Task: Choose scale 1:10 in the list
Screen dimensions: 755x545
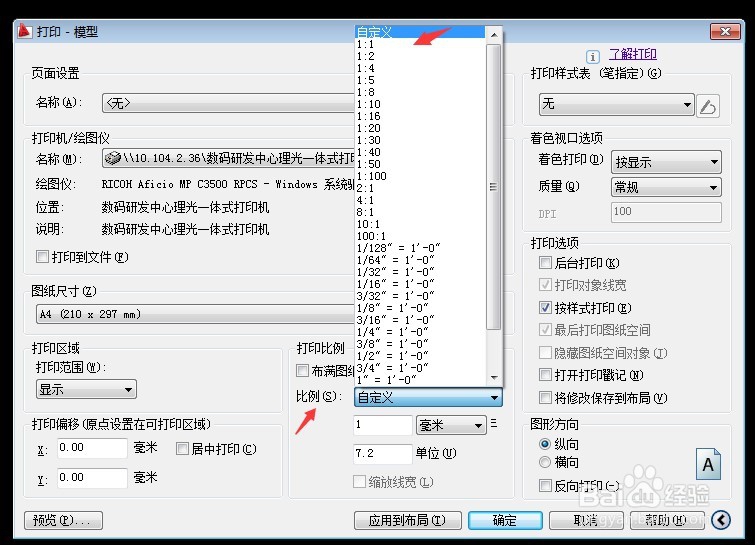Action: [x=420, y=104]
